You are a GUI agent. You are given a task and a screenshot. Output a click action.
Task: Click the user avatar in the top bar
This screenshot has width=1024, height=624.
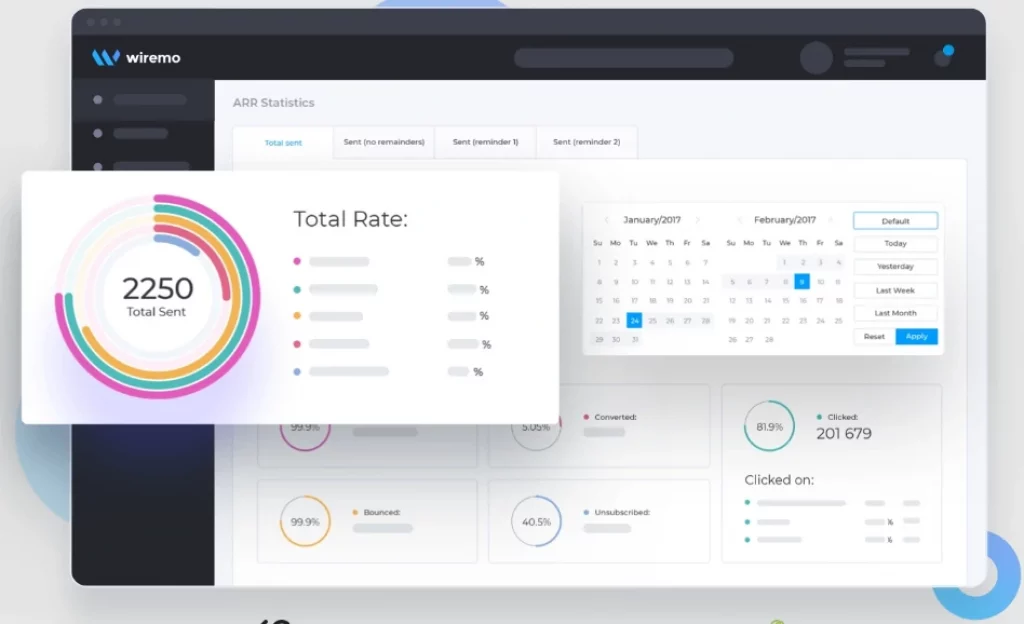(815, 57)
